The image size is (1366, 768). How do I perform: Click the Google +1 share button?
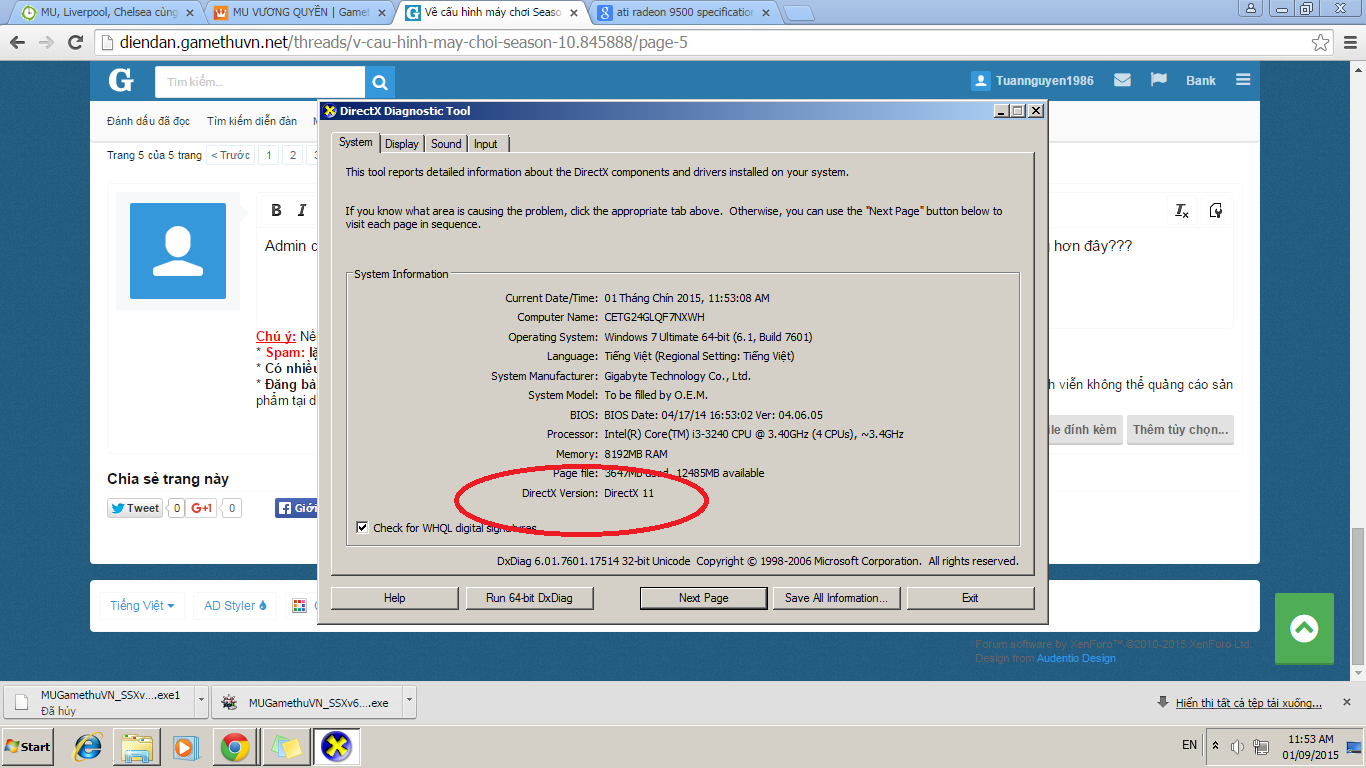(x=203, y=508)
